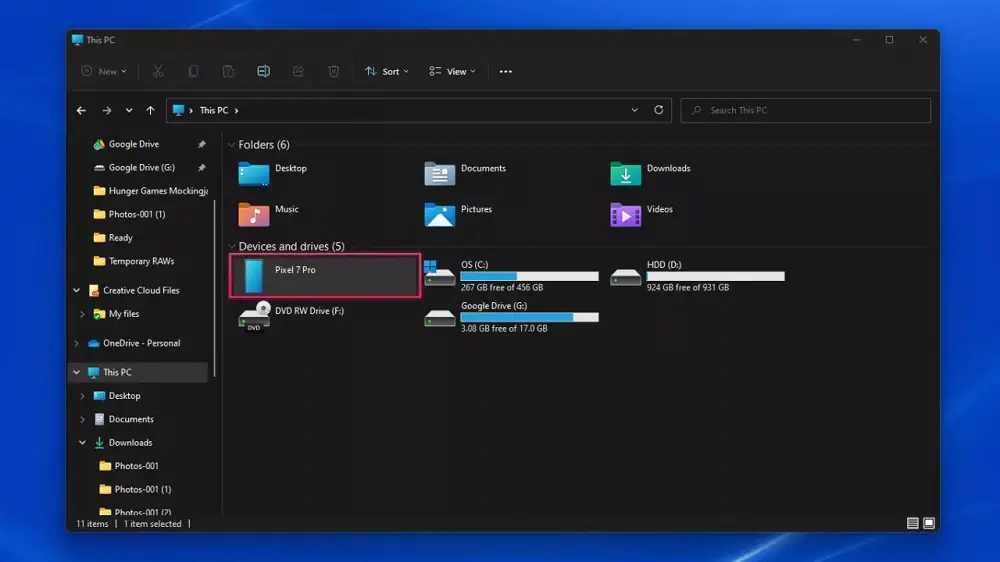1000x562 pixels.
Task: Open the Sort dropdown menu
Action: click(387, 72)
